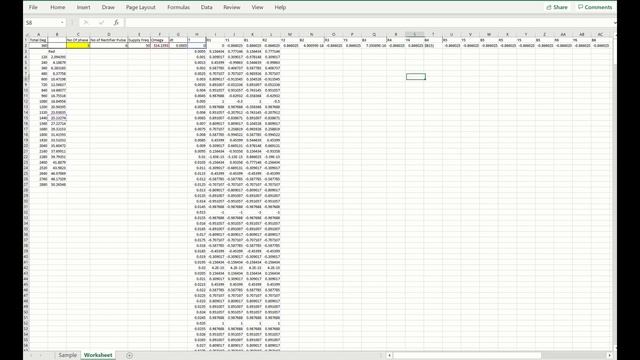Switch to the View tab
Viewport: 640px width, 360px height.
[x=257, y=7]
